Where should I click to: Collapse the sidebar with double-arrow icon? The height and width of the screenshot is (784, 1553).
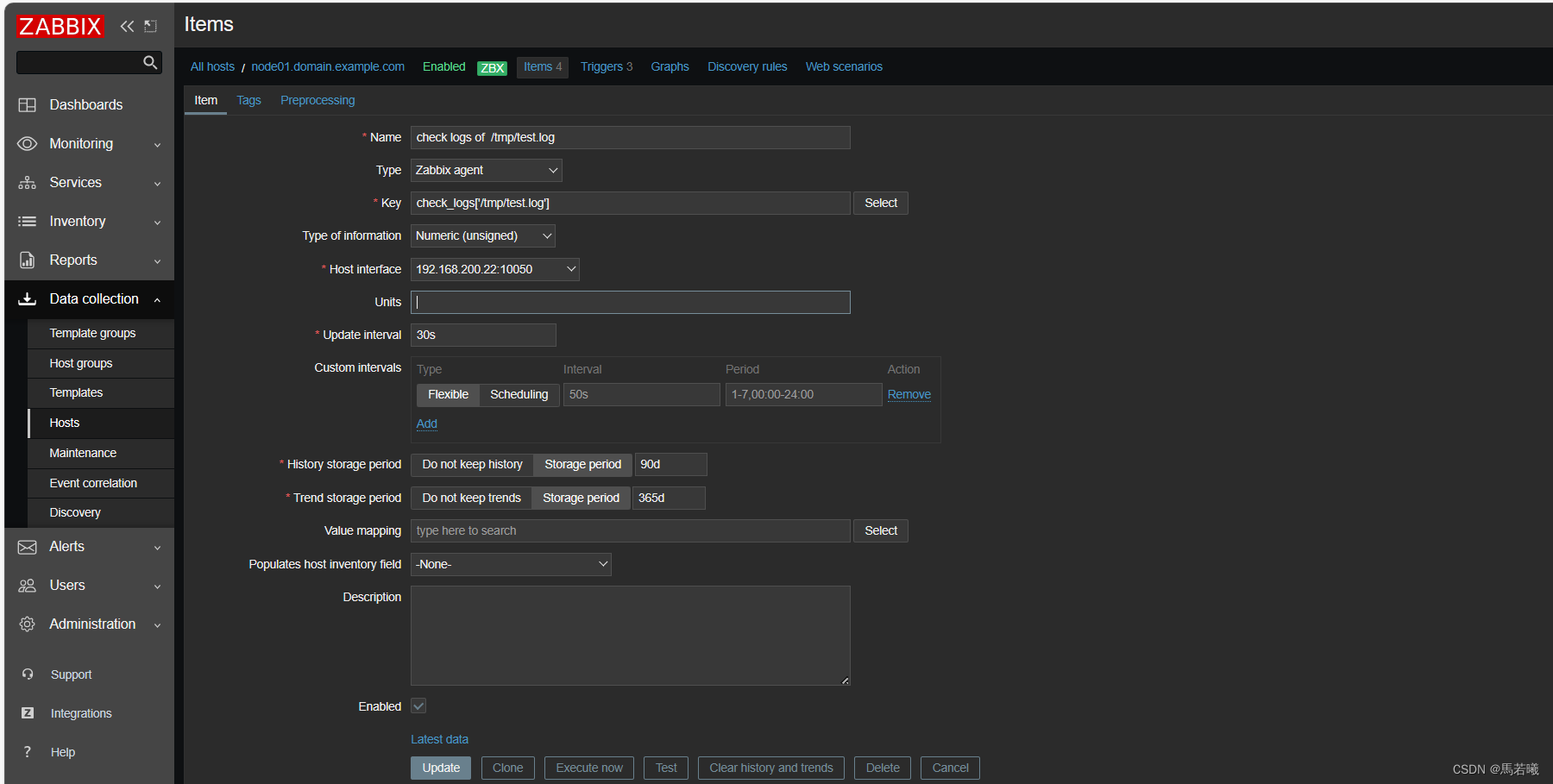[127, 27]
